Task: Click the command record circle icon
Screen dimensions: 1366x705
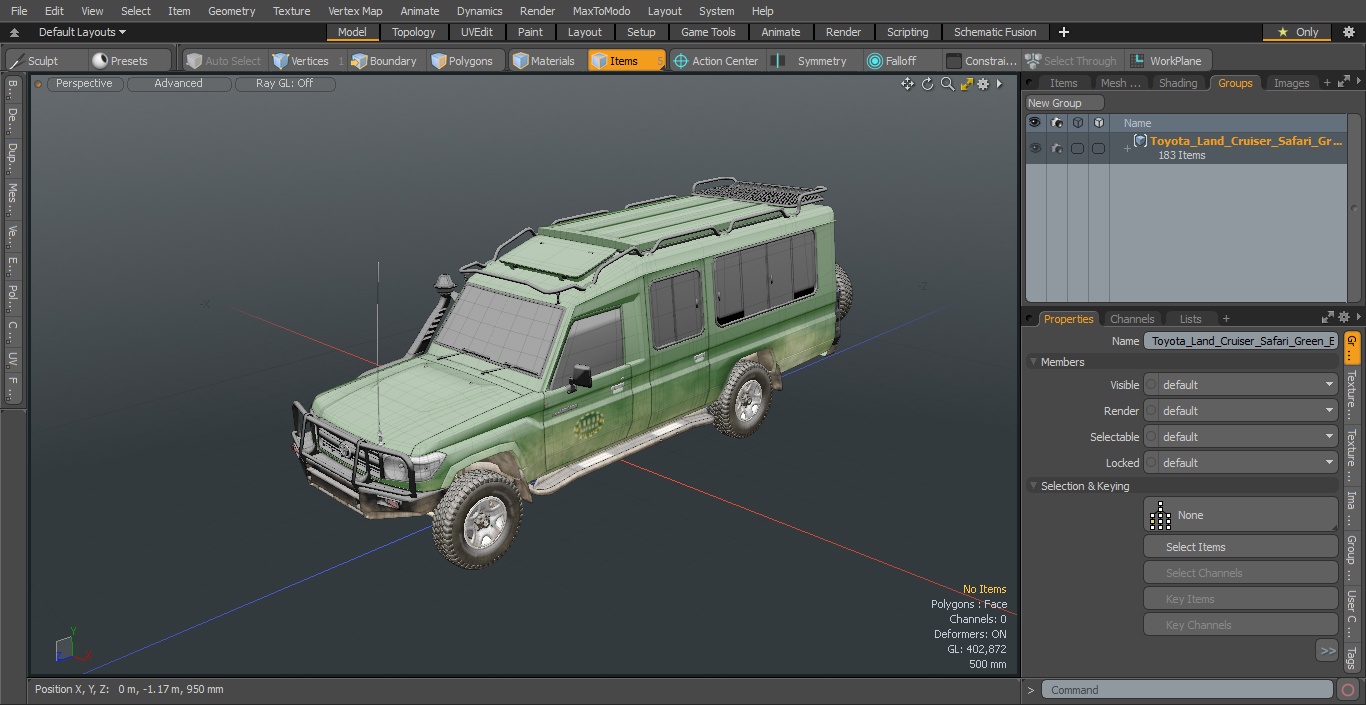Action: [1347, 690]
